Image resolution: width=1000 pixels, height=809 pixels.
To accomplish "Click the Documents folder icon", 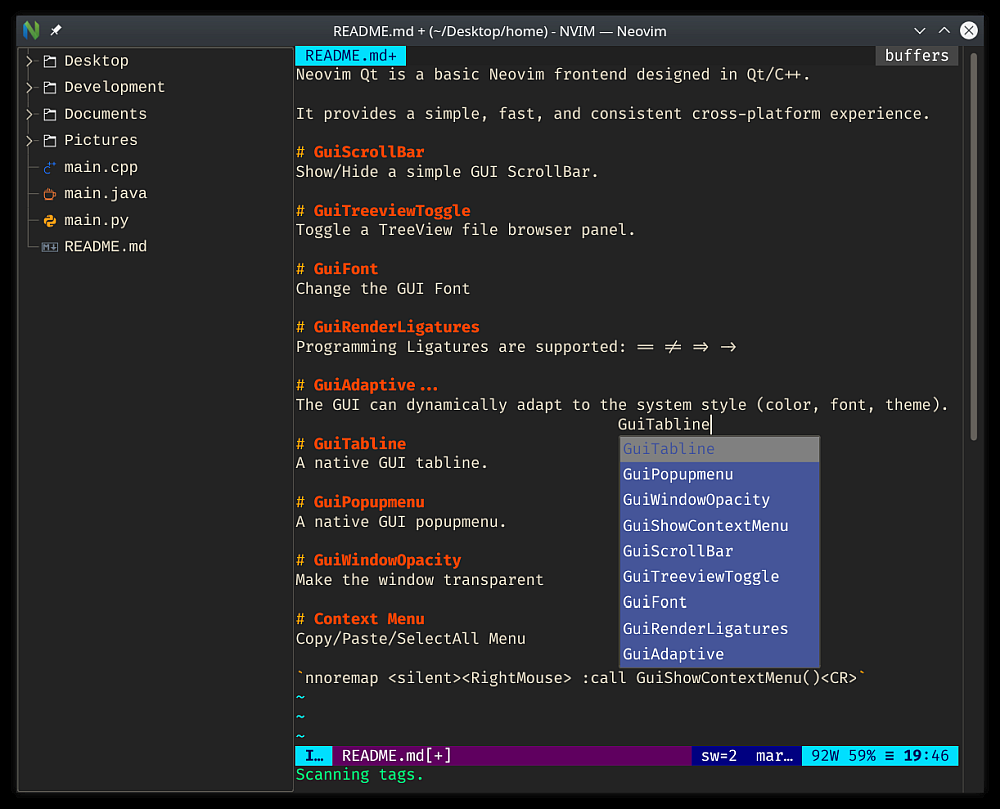I will (50, 114).
